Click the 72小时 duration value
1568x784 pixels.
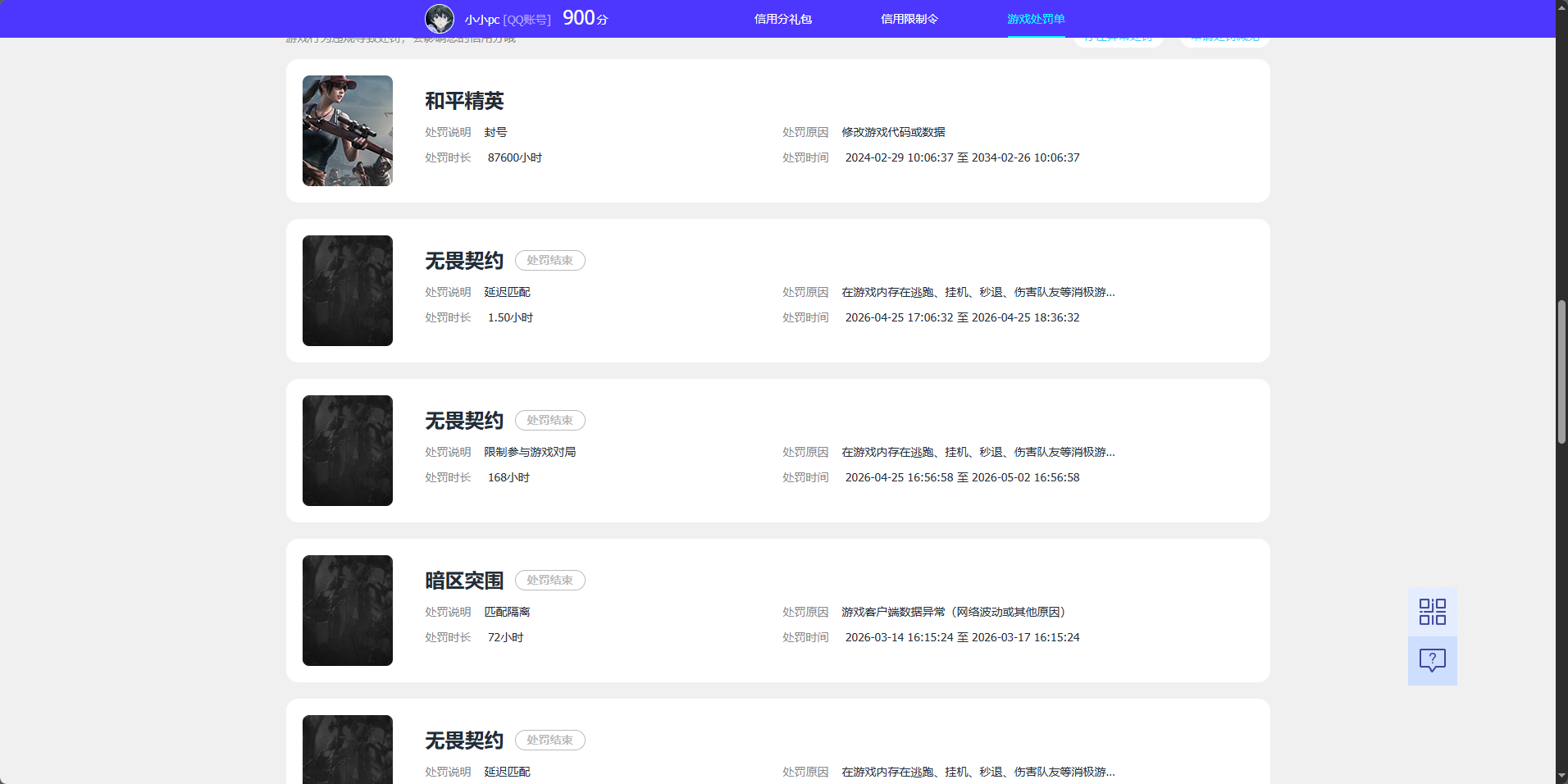click(x=505, y=637)
